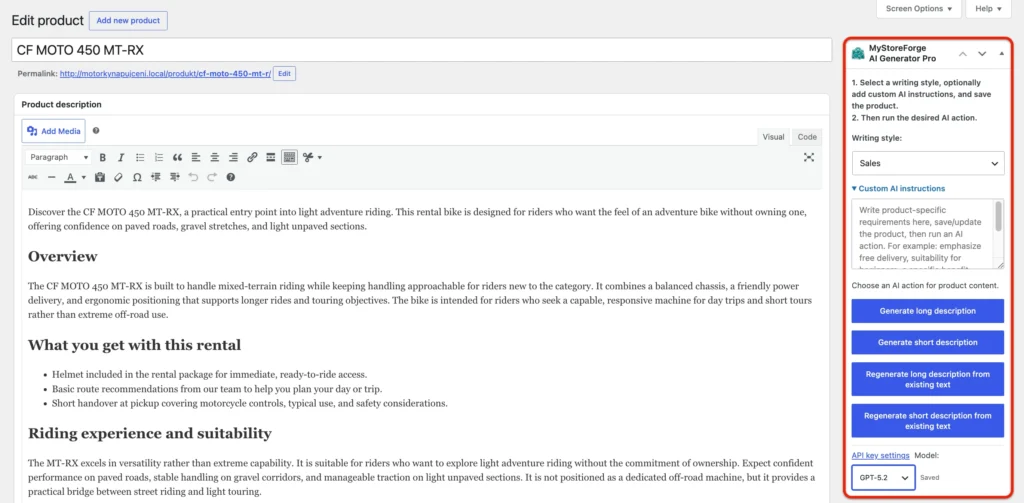The height and width of the screenshot is (503, 1024).
Task: Click the 'Short handover at pickup' bullet
Action: 249,403
